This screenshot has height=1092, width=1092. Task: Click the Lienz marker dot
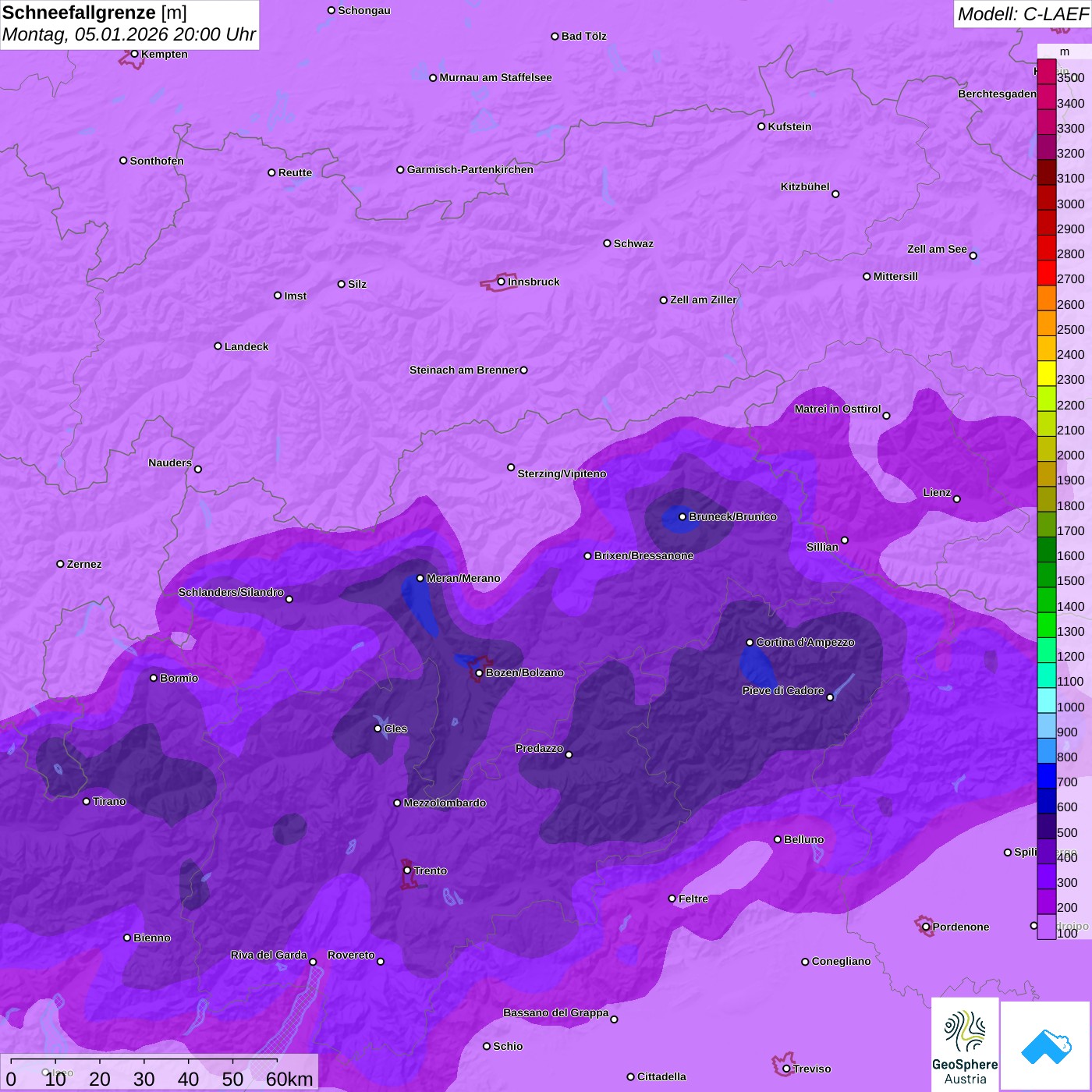click(x=957, y=499)
